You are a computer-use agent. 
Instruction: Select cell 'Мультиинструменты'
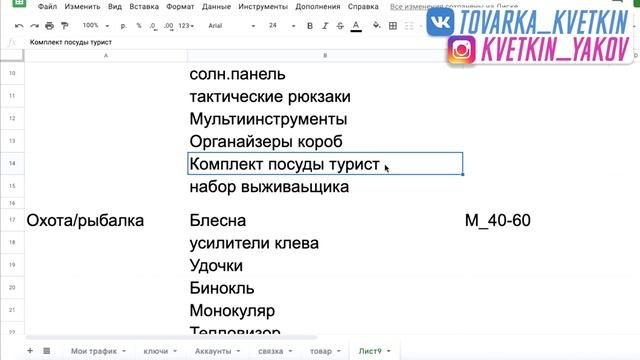(325, 119)
